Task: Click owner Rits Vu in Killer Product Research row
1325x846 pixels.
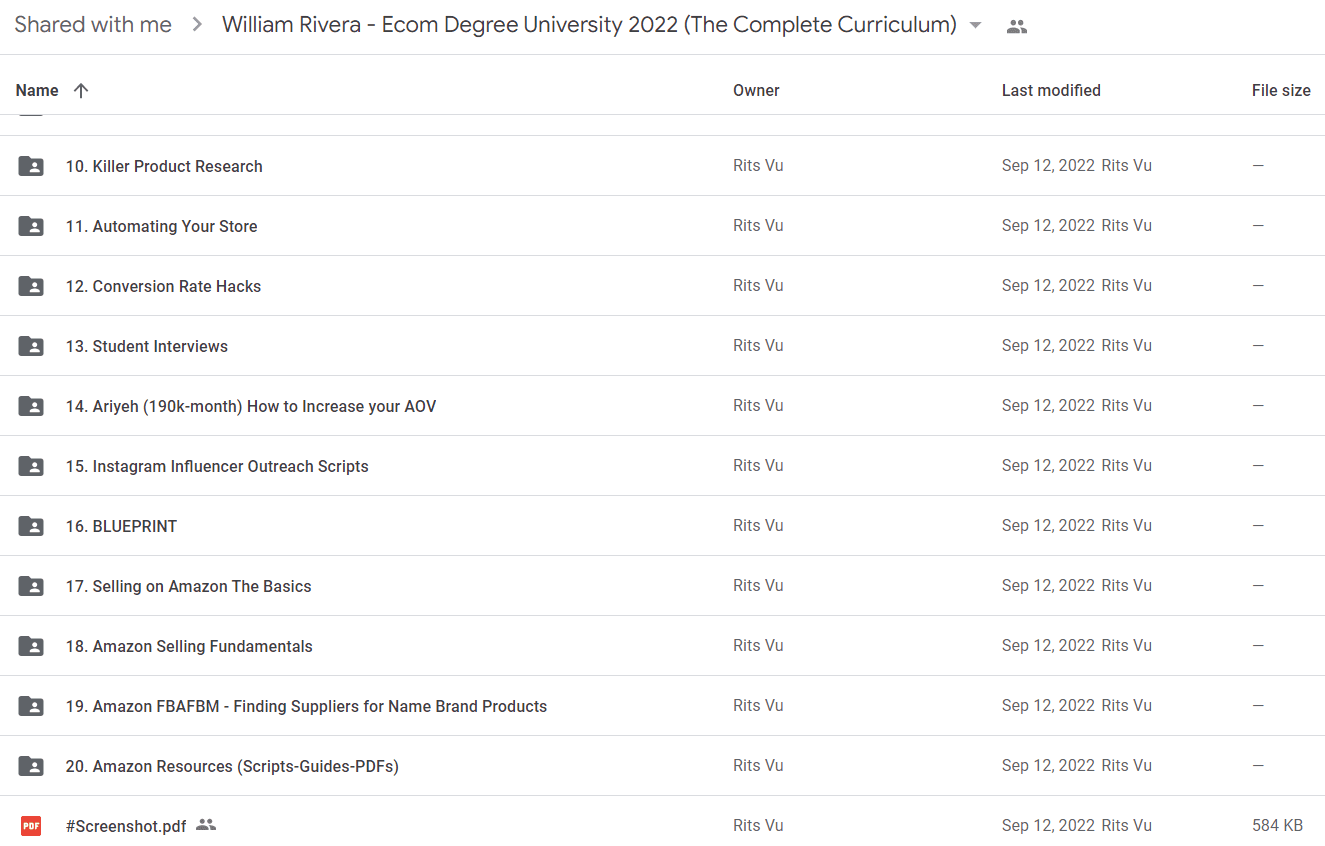Action: pyautogui.click(x=758, y=165)
